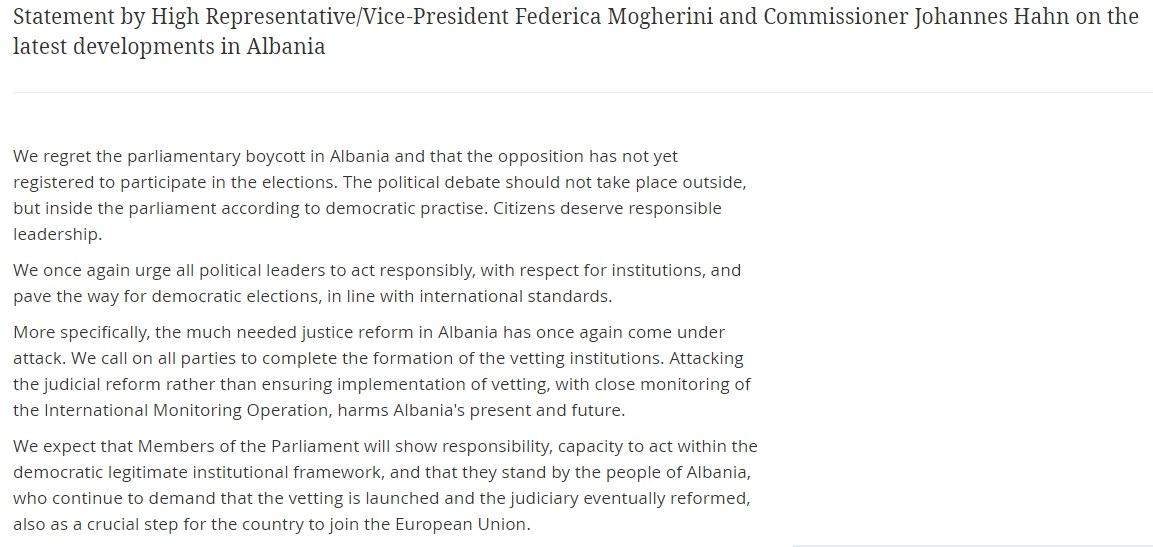The image size is (1153, 547).
Task: Click the horizontal divider below the title
Action: (x=582, y=93)
